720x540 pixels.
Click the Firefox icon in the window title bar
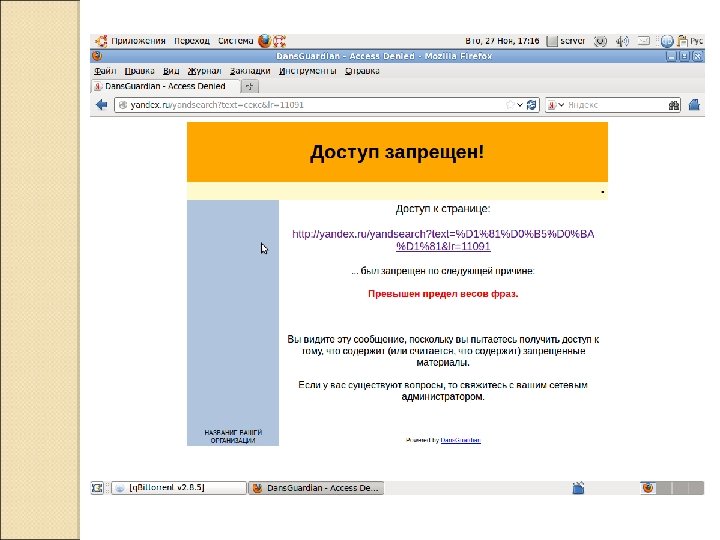[97, 56]
